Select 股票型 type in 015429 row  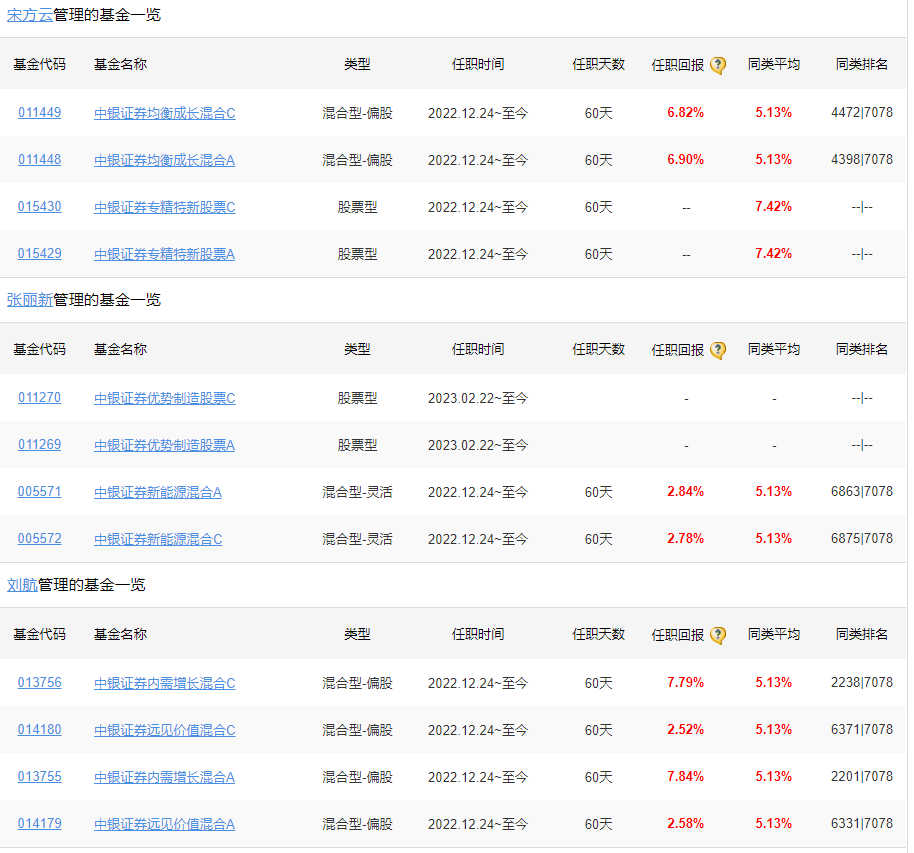(x=357, y=254)
